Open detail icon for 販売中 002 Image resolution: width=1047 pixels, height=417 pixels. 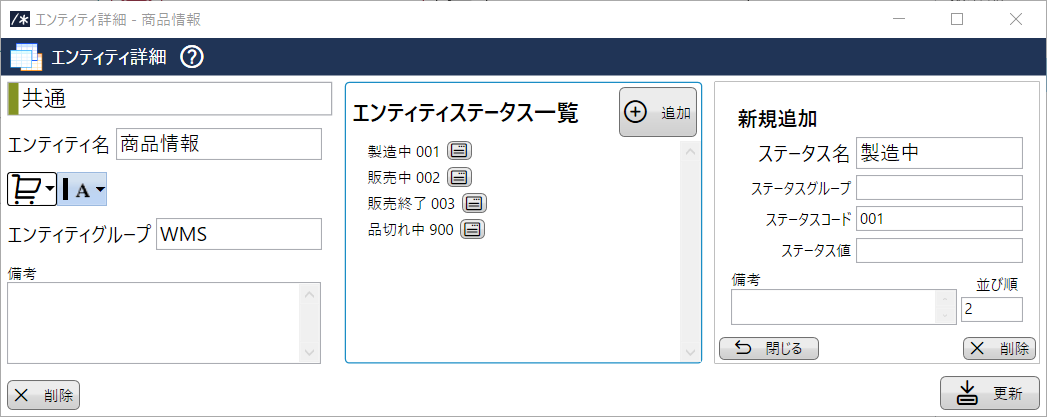[x=459, y=177]
